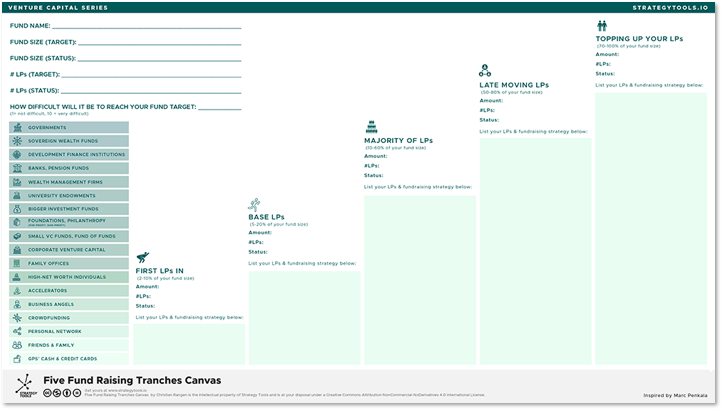
Task: Click the Sovereign Wealth Funds icon
Action: (x=17, y=141)
